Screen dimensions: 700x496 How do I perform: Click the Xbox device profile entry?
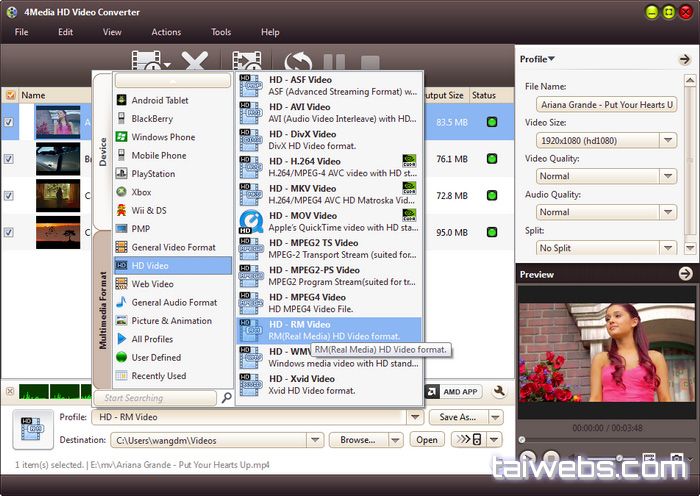point(140,191)
